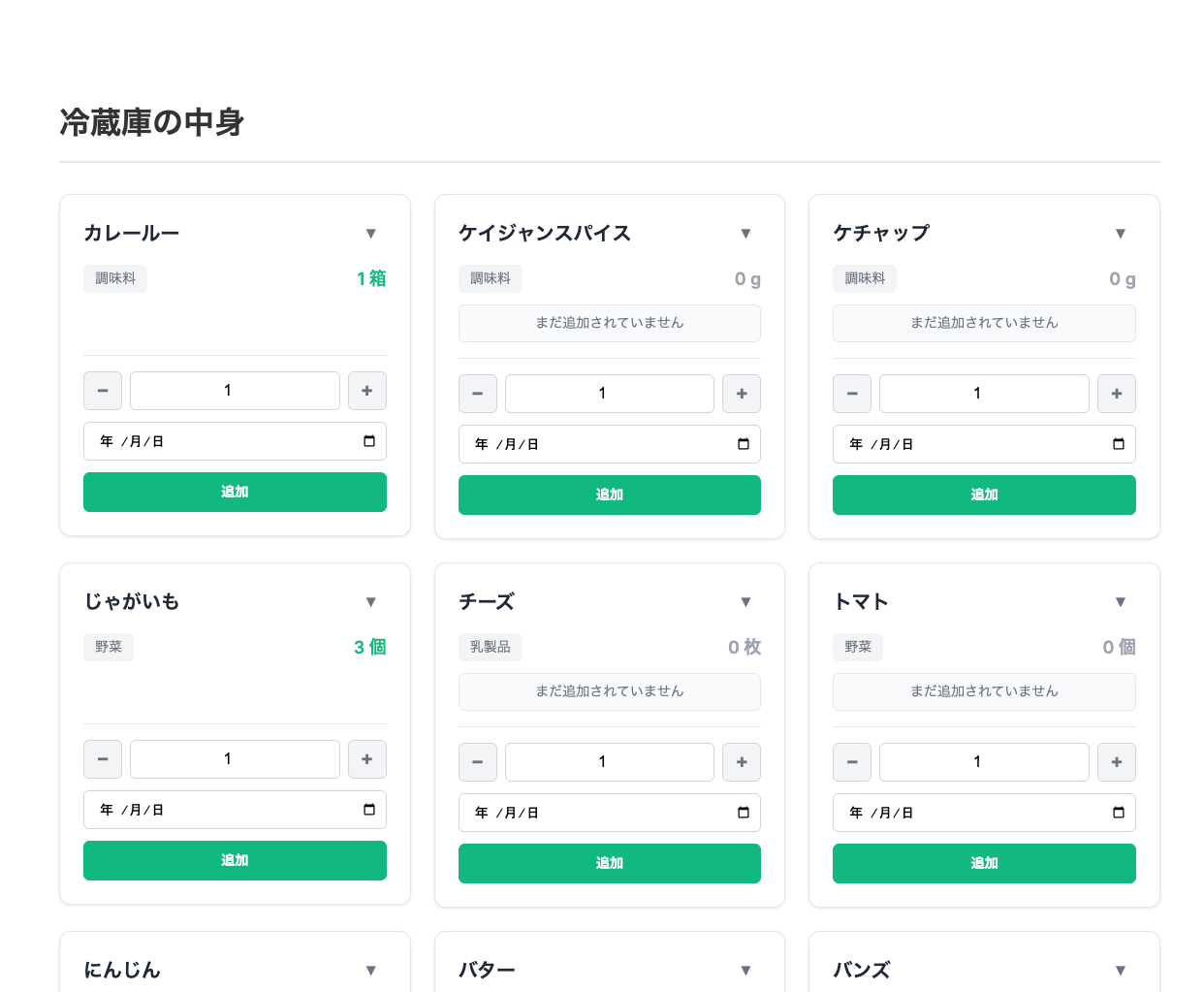The image size is (1204, 992).
Task: Click calendar icon in ケチャップ date field
Action: 1119,444
